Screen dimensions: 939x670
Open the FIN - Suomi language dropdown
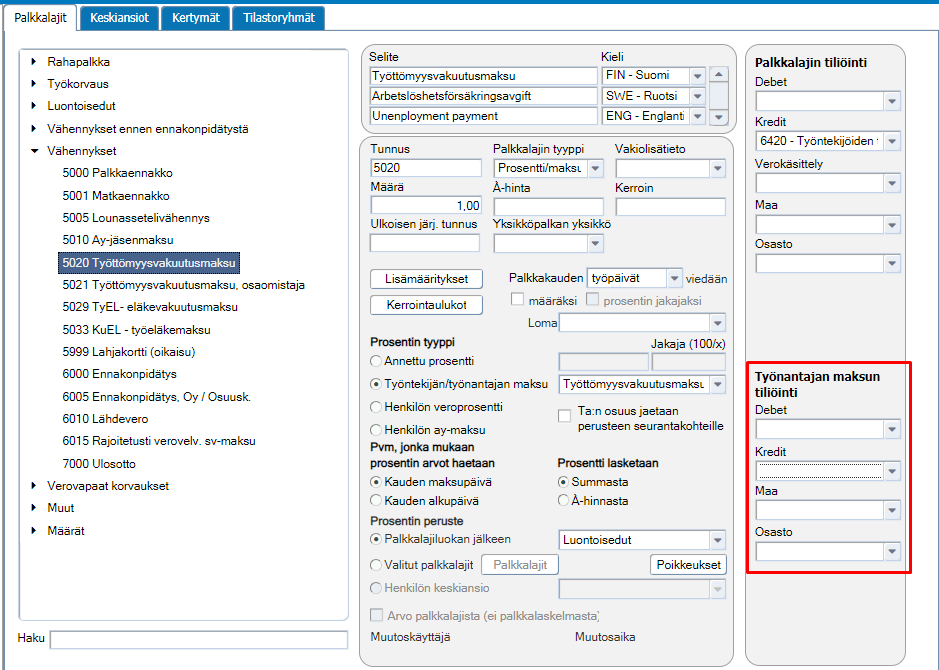coord(697,76)
